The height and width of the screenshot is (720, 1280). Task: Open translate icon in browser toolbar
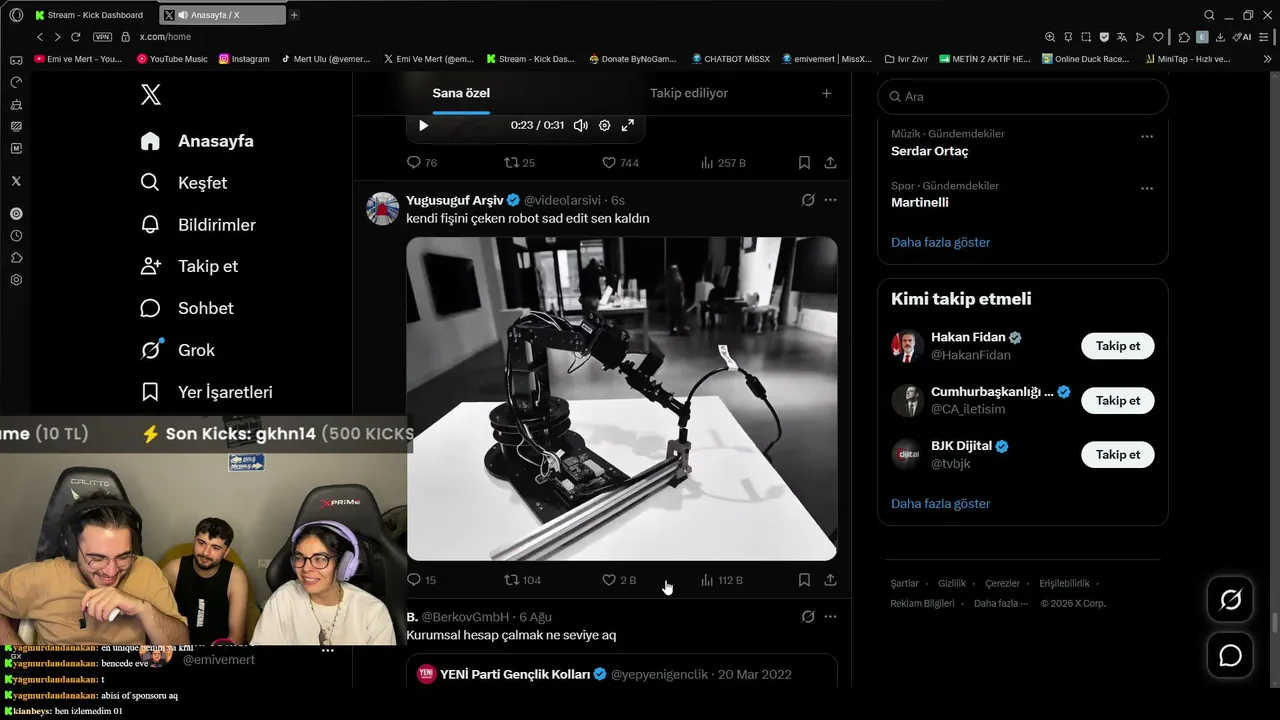1122,37
